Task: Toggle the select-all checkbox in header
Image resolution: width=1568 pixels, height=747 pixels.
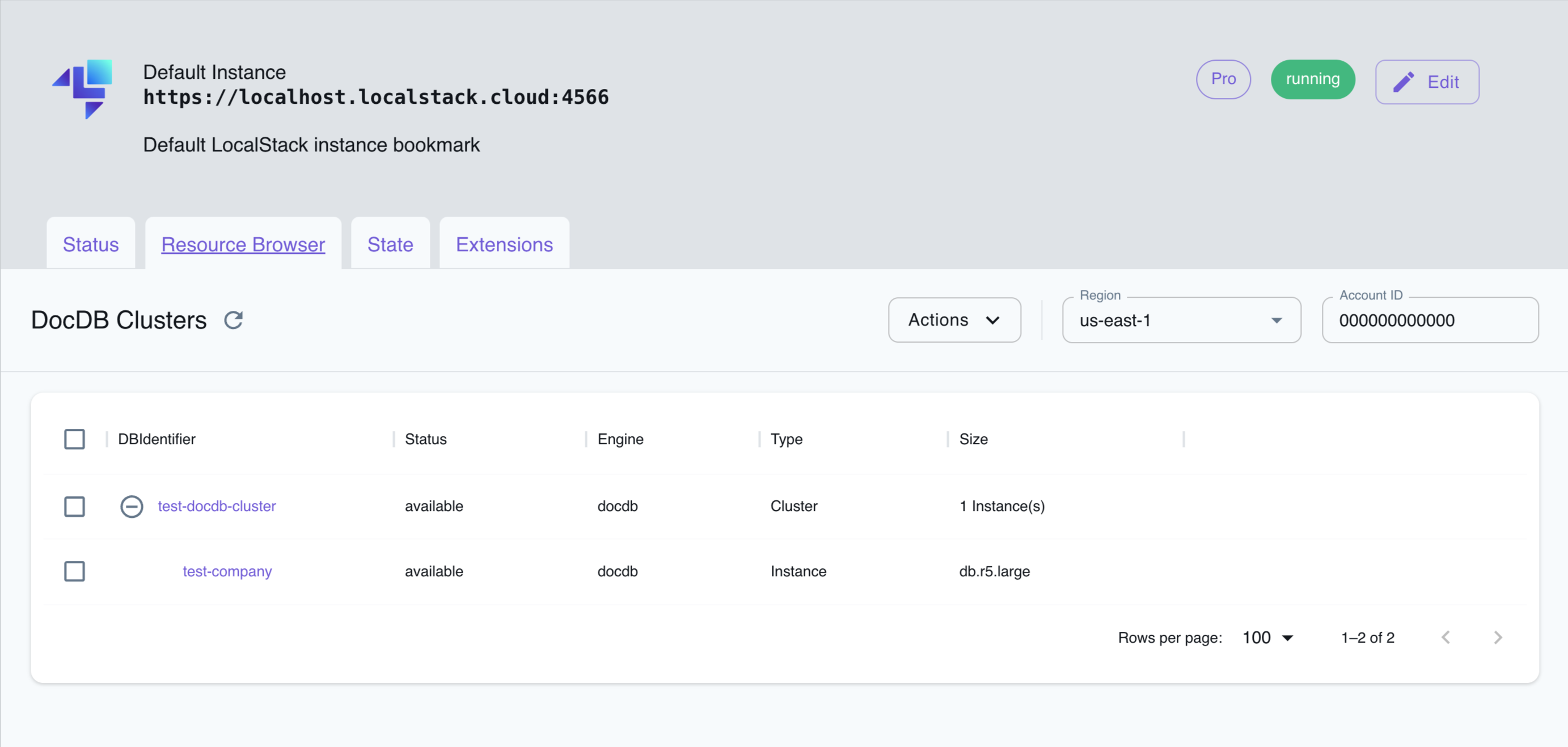Action: click(75, 438)
